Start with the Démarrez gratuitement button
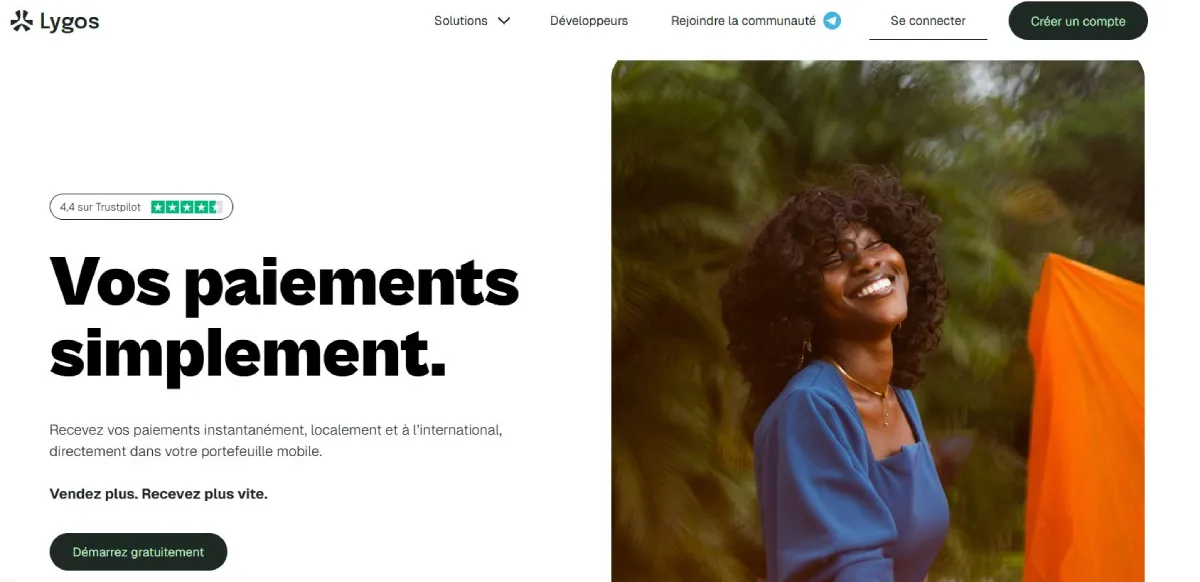 click(x=138, y=552)
